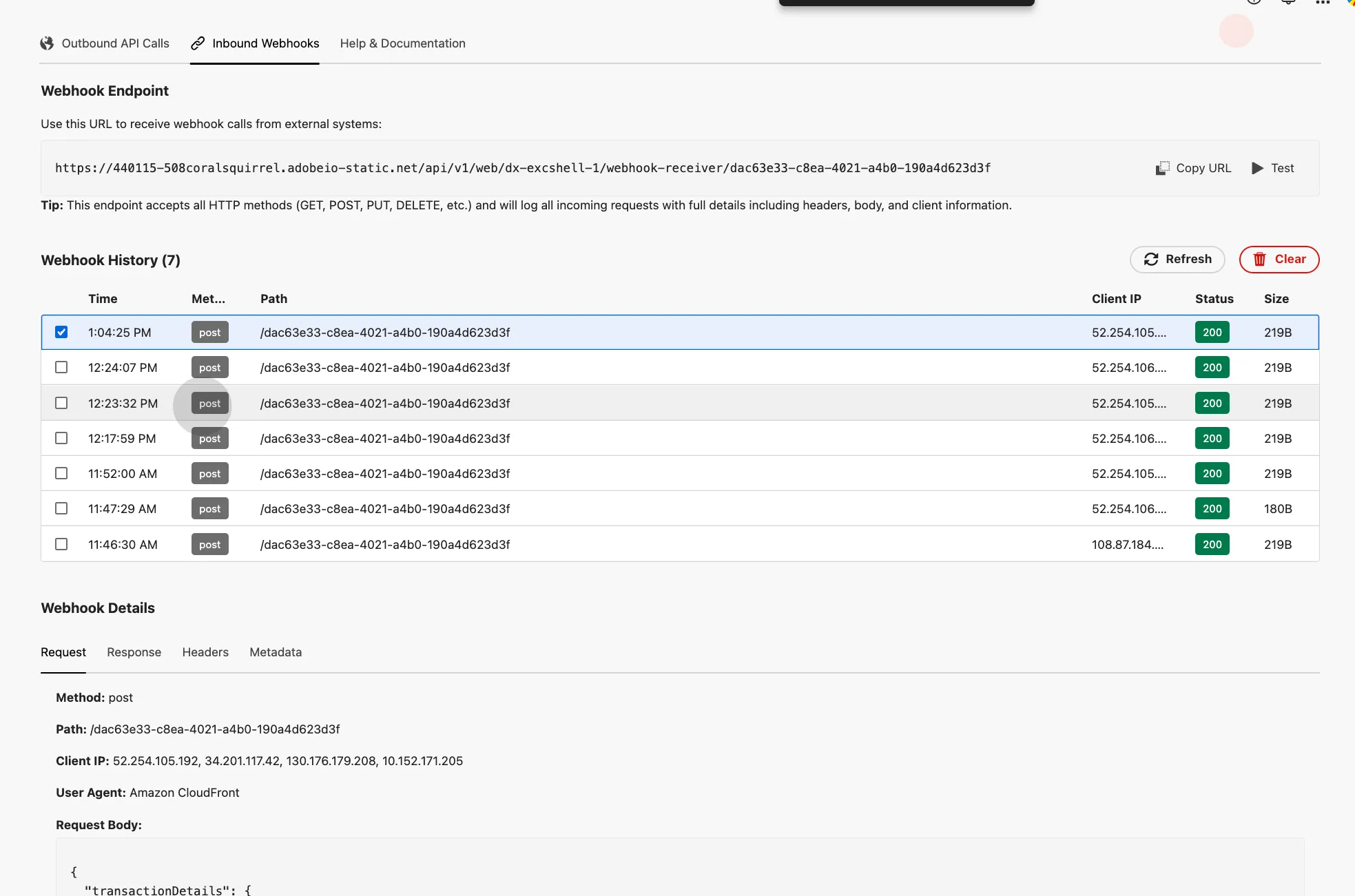Open the Request details tab
This screenshot has width=1355, height=896.
click(x=63, y=652)
